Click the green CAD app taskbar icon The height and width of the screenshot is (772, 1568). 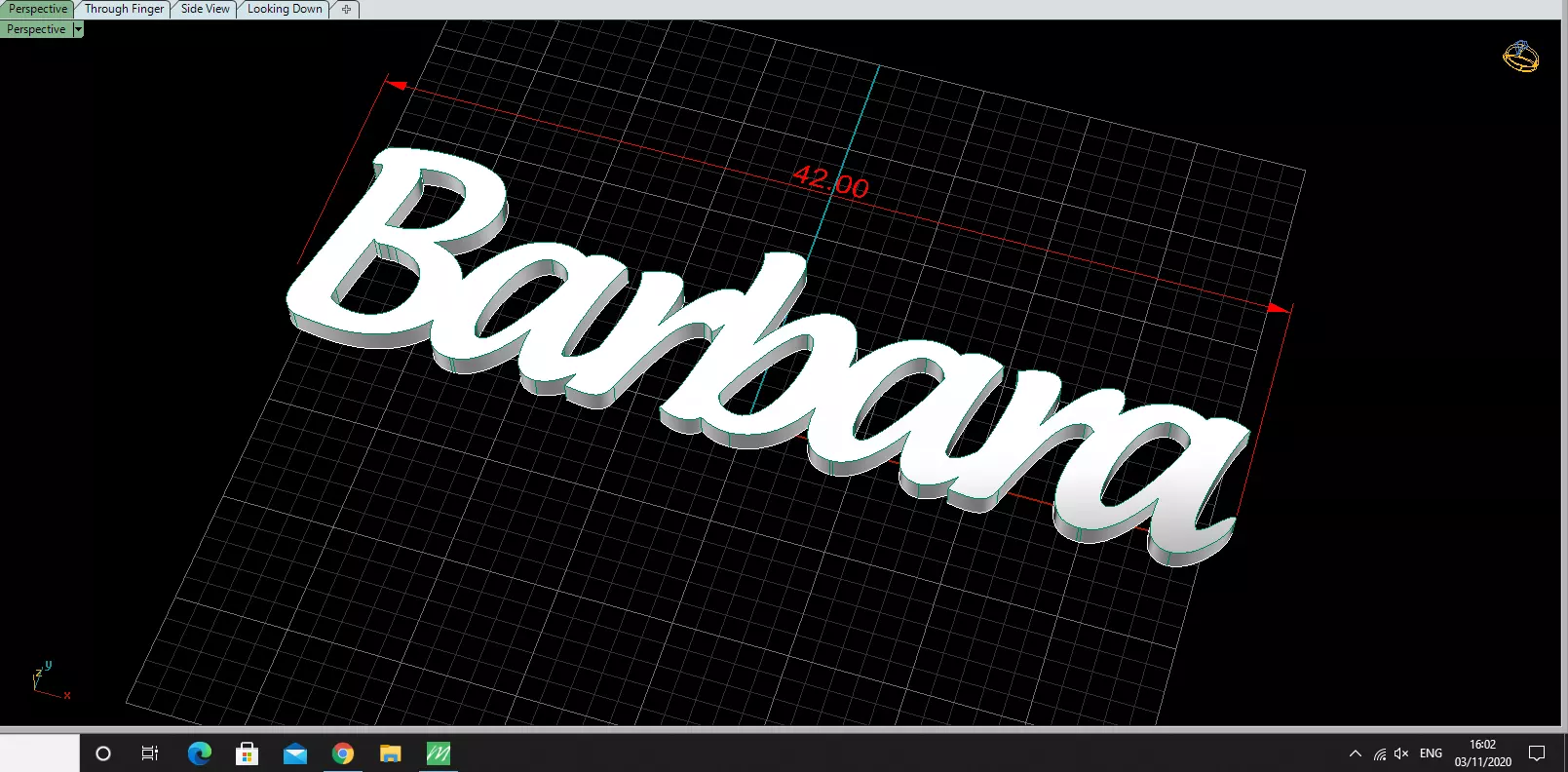pyautogui.click(x=439, y=753)
